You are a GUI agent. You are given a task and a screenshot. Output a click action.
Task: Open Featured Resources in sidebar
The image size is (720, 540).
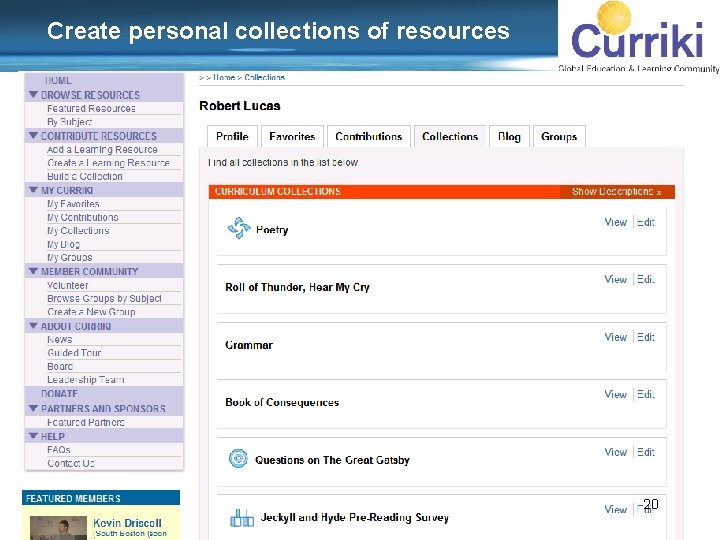(x=91, y=108)
